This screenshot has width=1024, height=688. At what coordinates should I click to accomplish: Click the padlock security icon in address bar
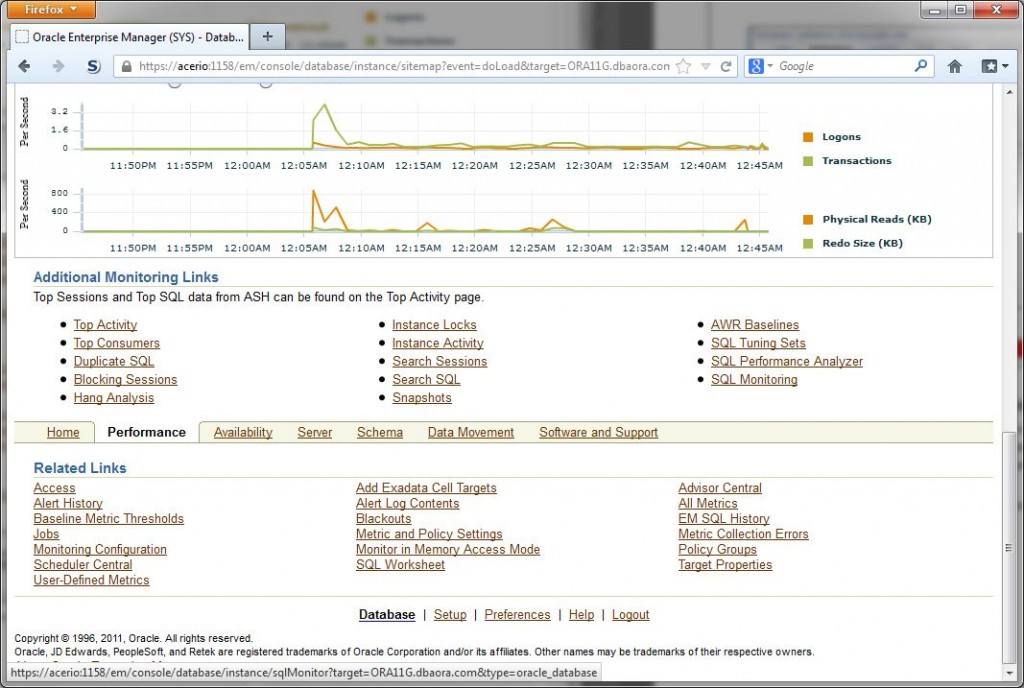pos(127,66)
